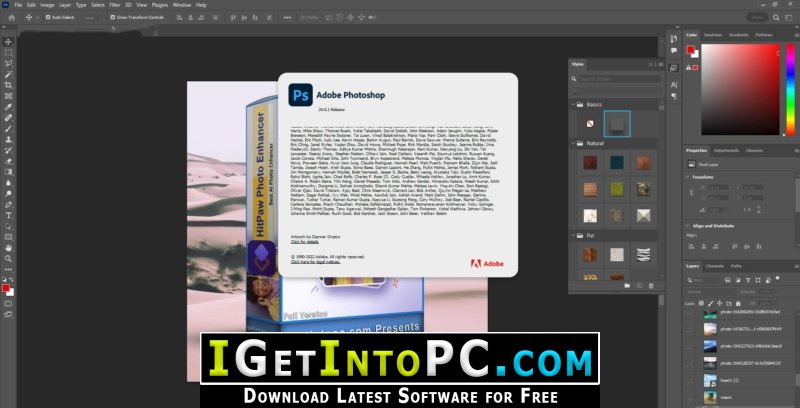Select the Crop tool
This screenshot has height=408, width=800.
click(8, 85)
